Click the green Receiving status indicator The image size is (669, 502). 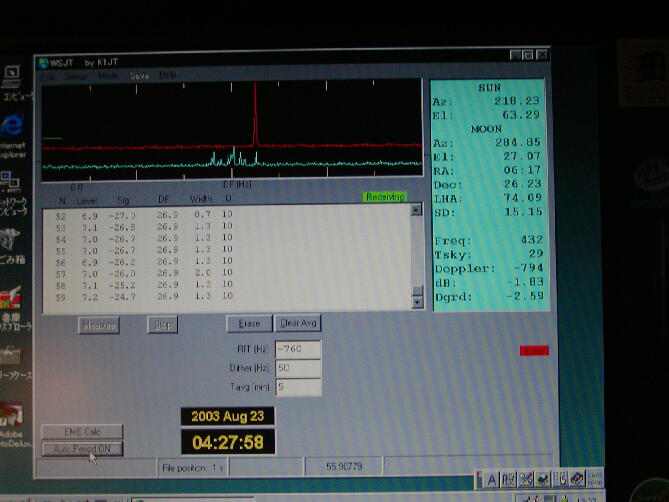[384, 197]
